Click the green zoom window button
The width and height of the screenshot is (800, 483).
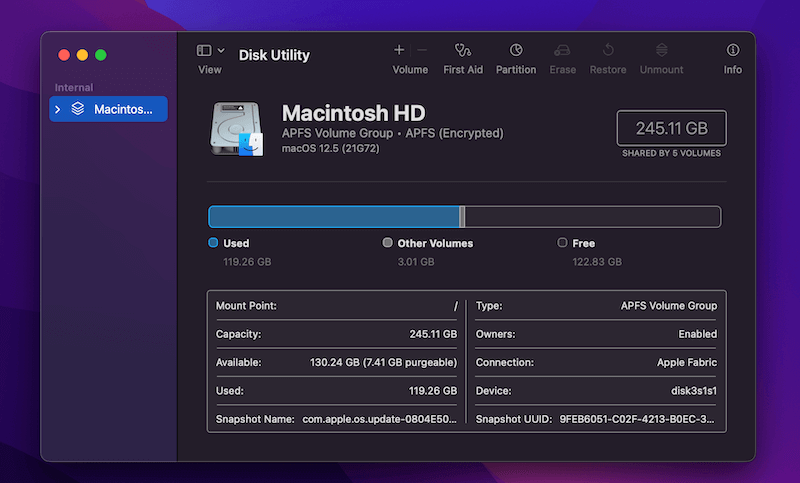[x=100, y=55]
